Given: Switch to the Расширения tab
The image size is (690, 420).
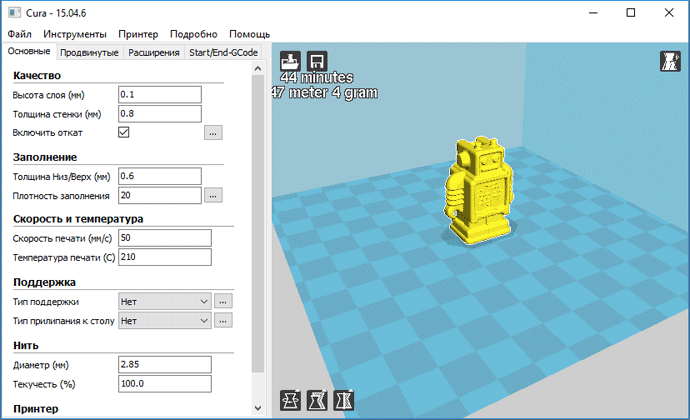Looking at the screenshot, I should [154, 52].
